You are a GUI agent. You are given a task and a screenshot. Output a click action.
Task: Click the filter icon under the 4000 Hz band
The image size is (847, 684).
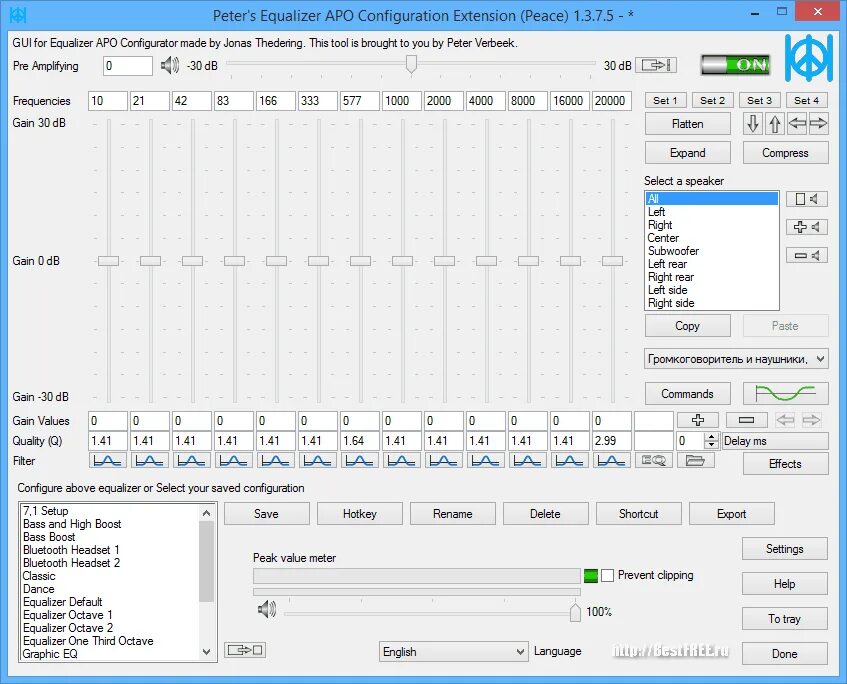point(486,460)
